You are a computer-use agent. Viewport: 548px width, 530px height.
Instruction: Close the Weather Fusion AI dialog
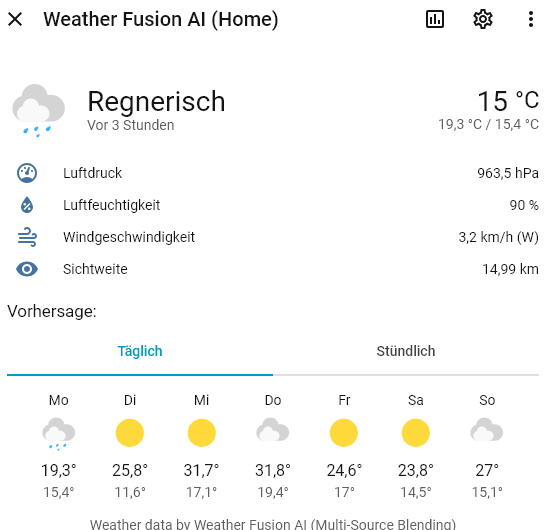click(15, 19)
